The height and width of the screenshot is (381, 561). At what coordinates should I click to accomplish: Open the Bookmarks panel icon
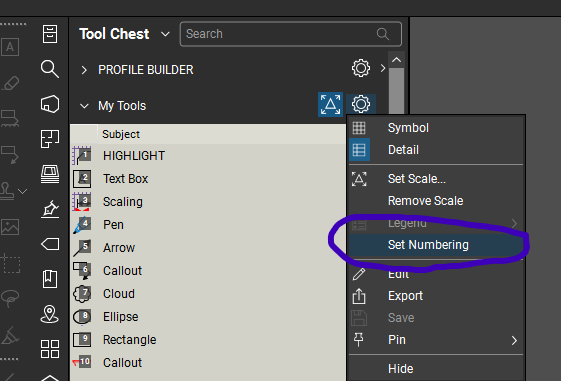tap(50, 279)
